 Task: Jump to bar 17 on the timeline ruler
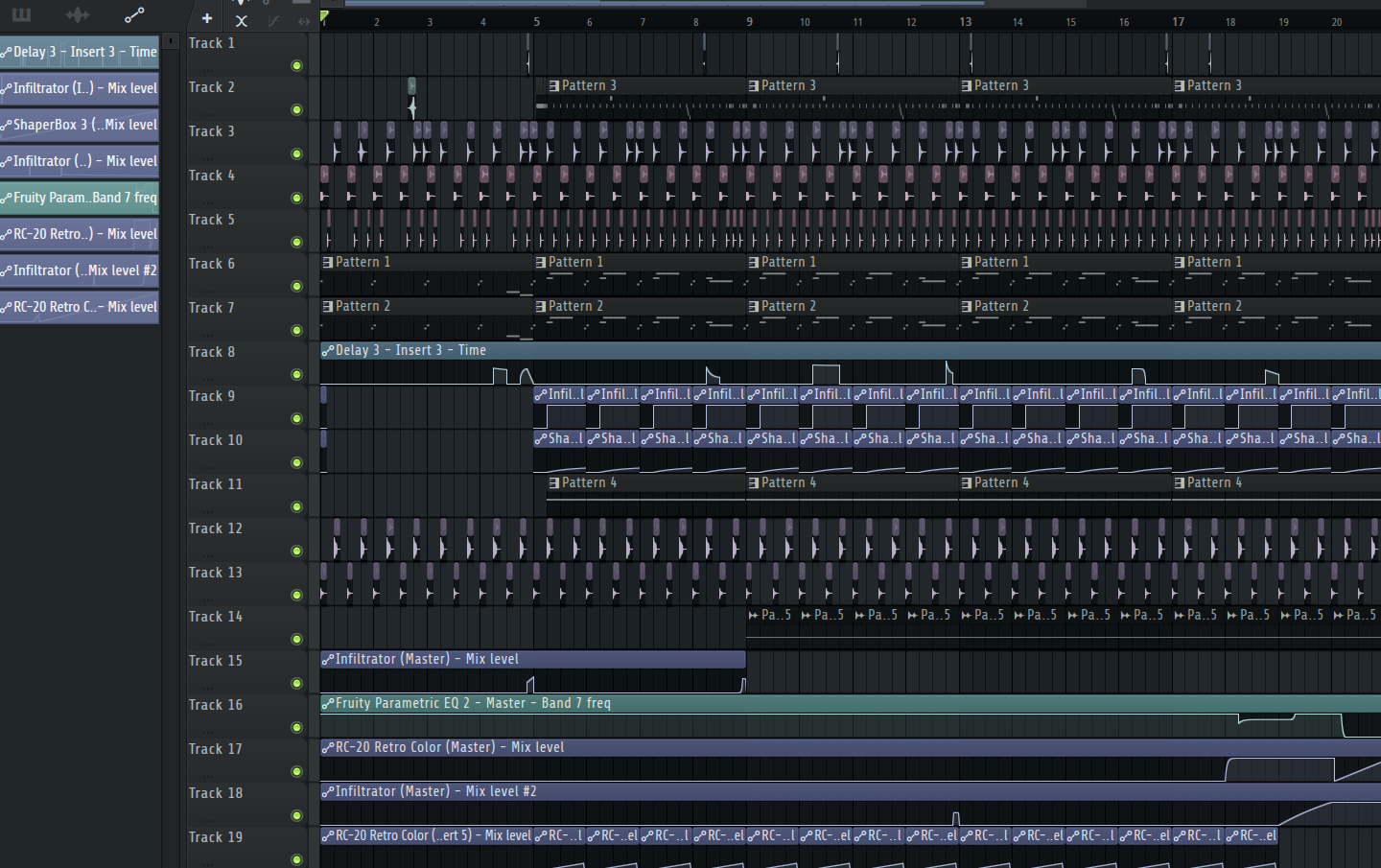point(1178,21)
